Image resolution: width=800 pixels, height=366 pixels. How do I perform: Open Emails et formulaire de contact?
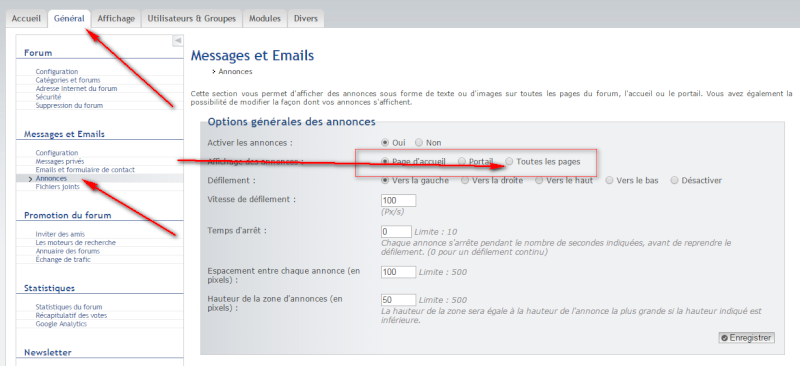click(85, 169)
